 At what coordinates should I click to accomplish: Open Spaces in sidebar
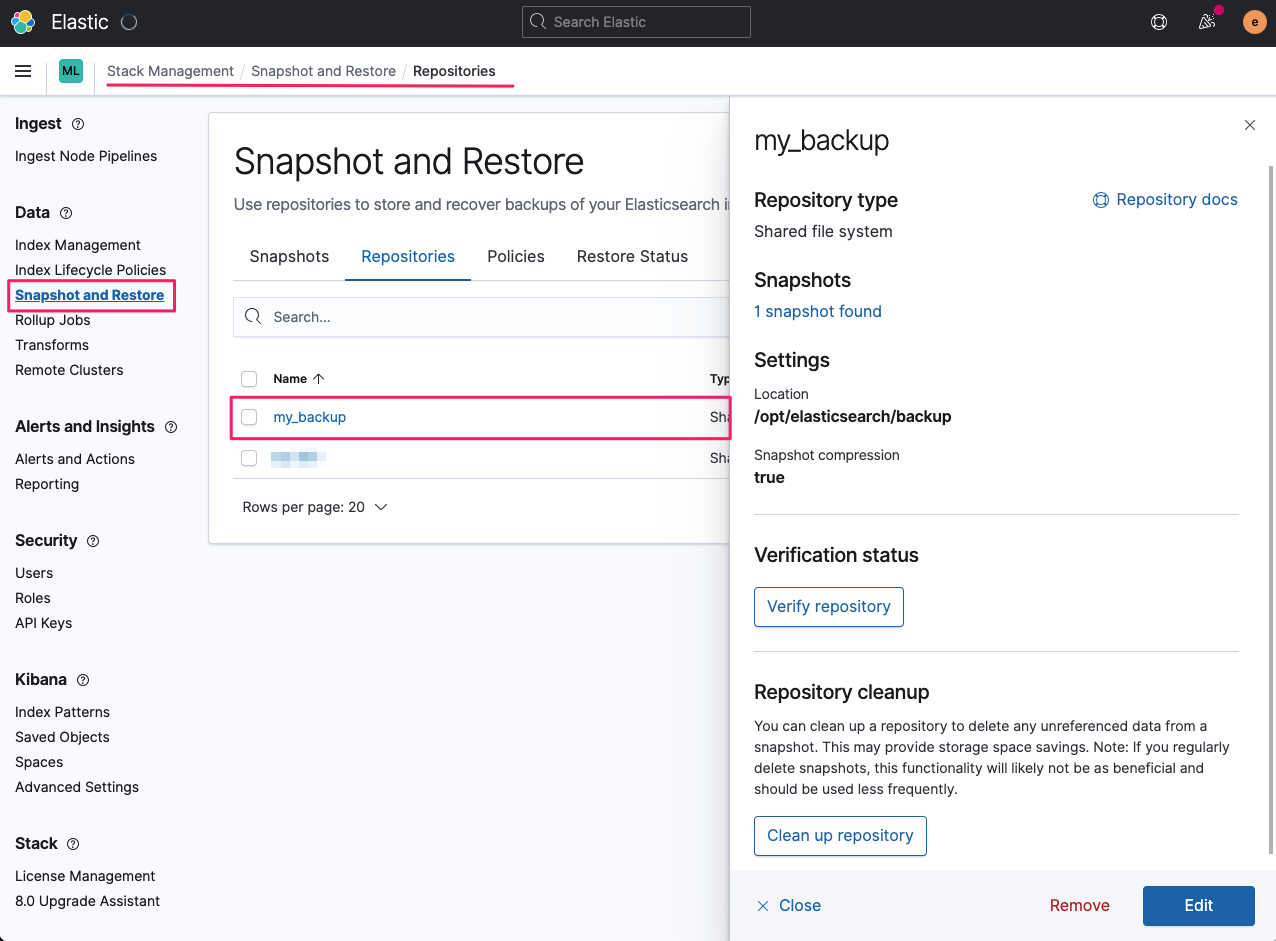(39, 762)
